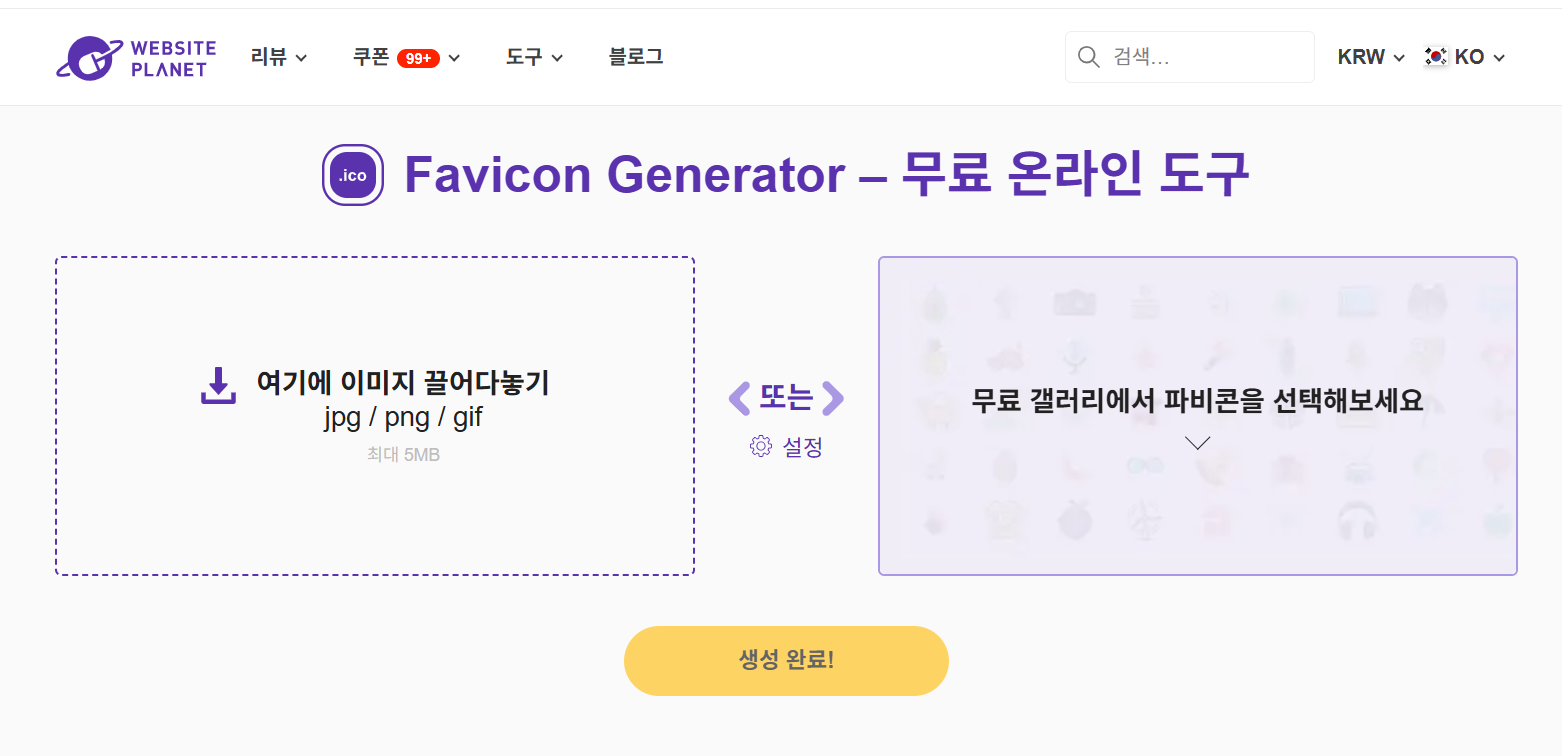The width and height of the screenshot is (1562, 756).
Task: Click the right arrow beside 또는
Action: pos(833,398)
